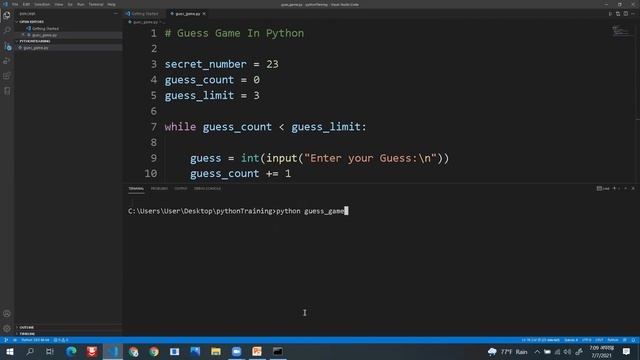Click the terminal command line input
640x360 pixels.
[x=238, y=211]
